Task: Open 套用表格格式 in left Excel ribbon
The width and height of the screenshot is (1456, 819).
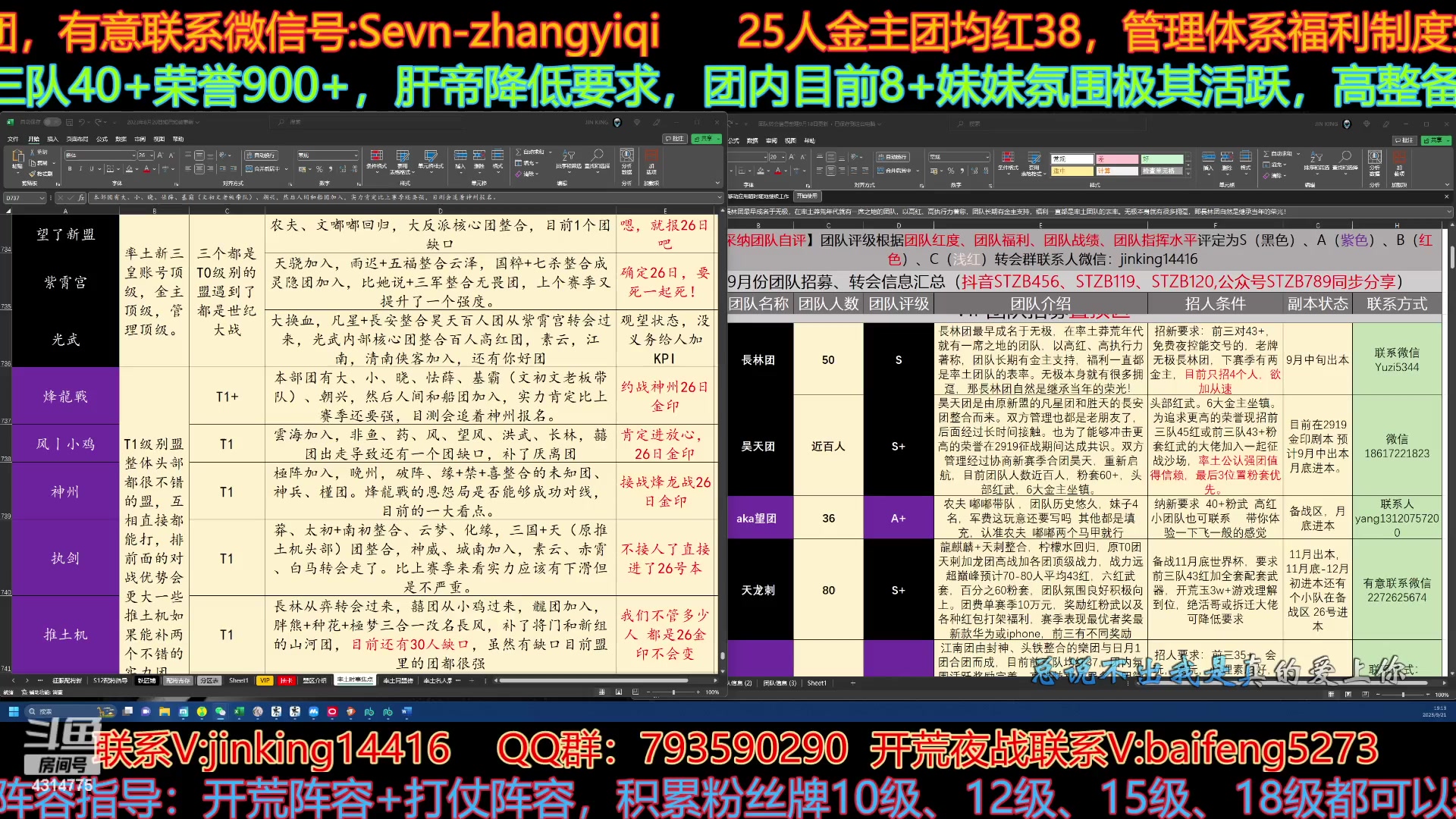Action: (402, 161)
